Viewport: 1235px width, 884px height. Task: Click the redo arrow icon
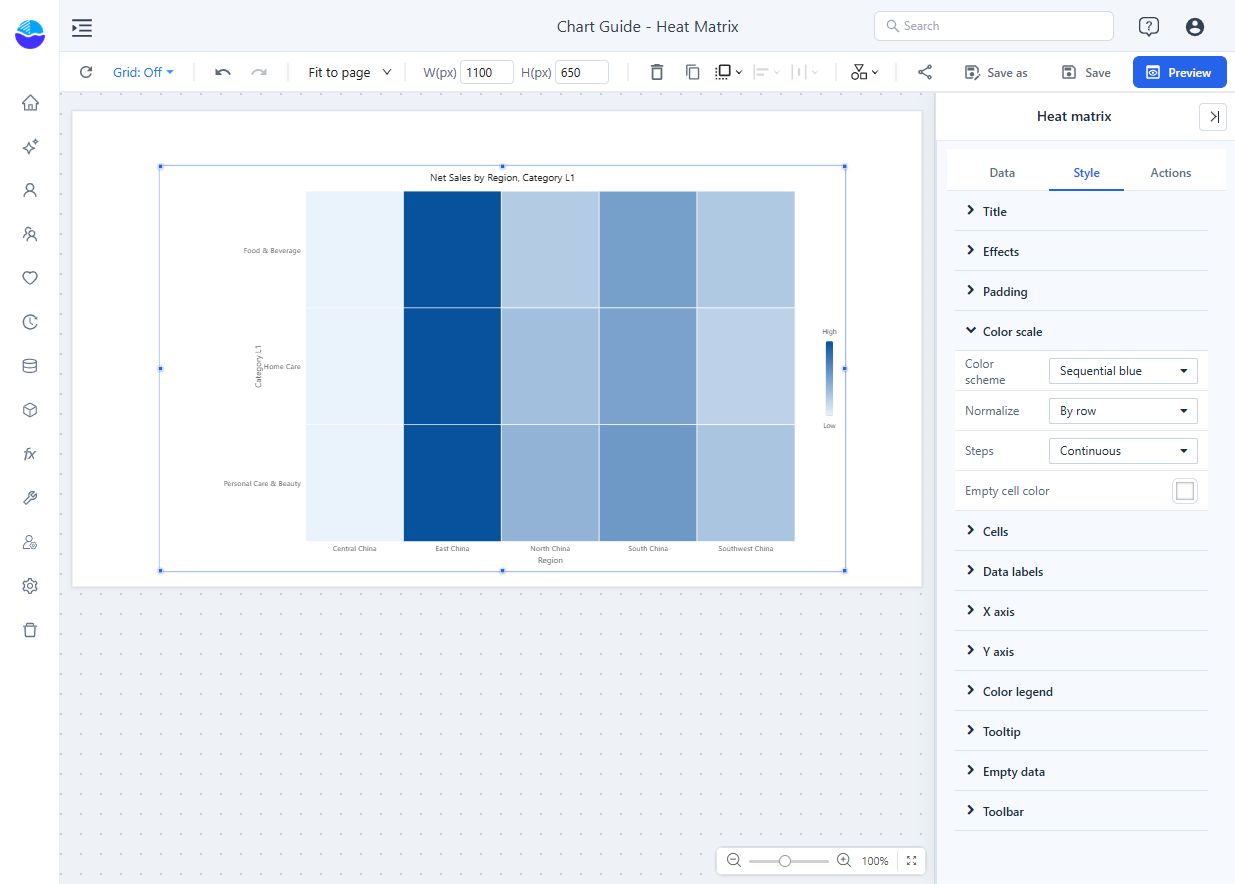click(x=259, y=72)
